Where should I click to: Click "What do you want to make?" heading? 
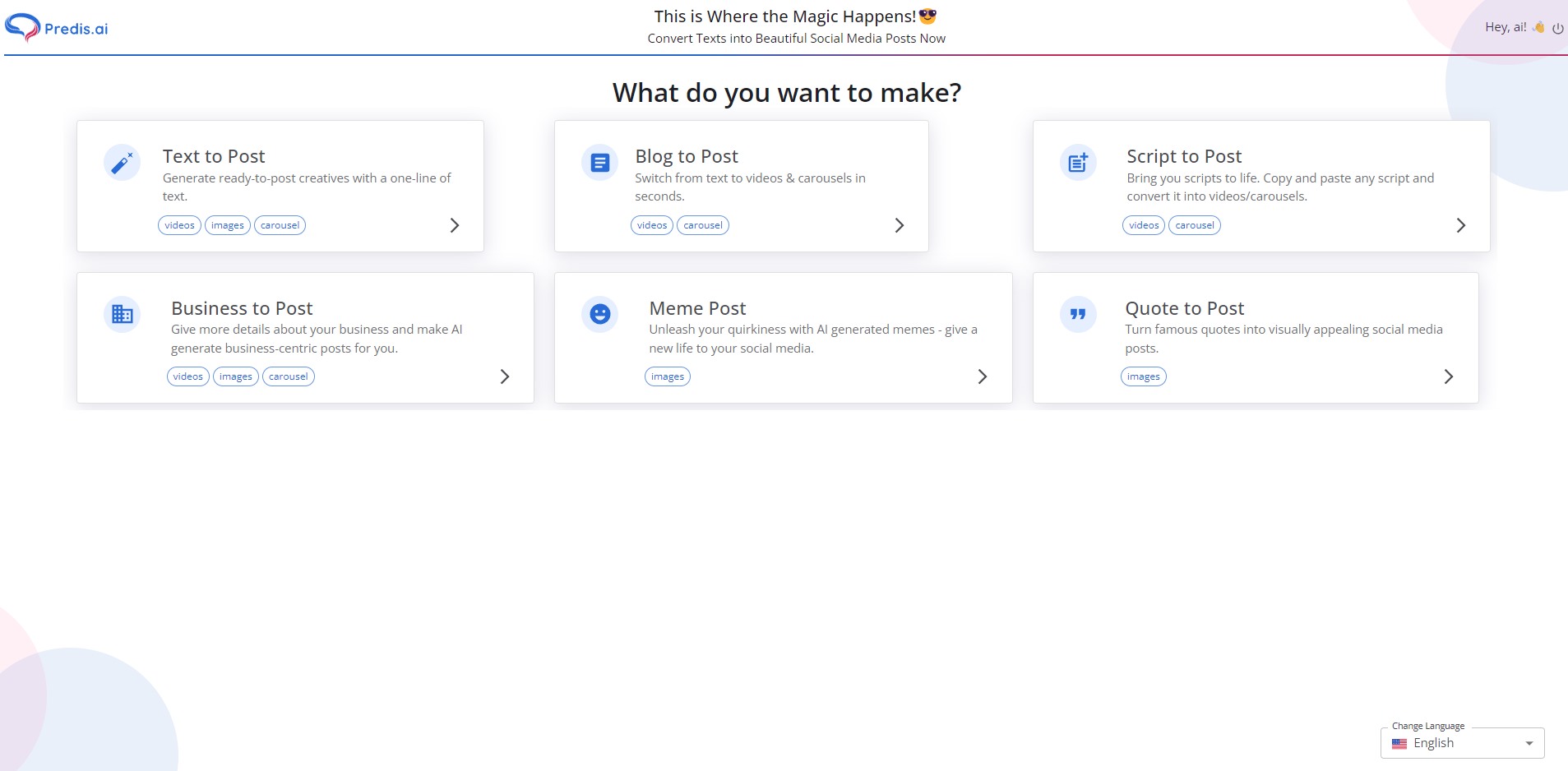[x=787, y=93]
